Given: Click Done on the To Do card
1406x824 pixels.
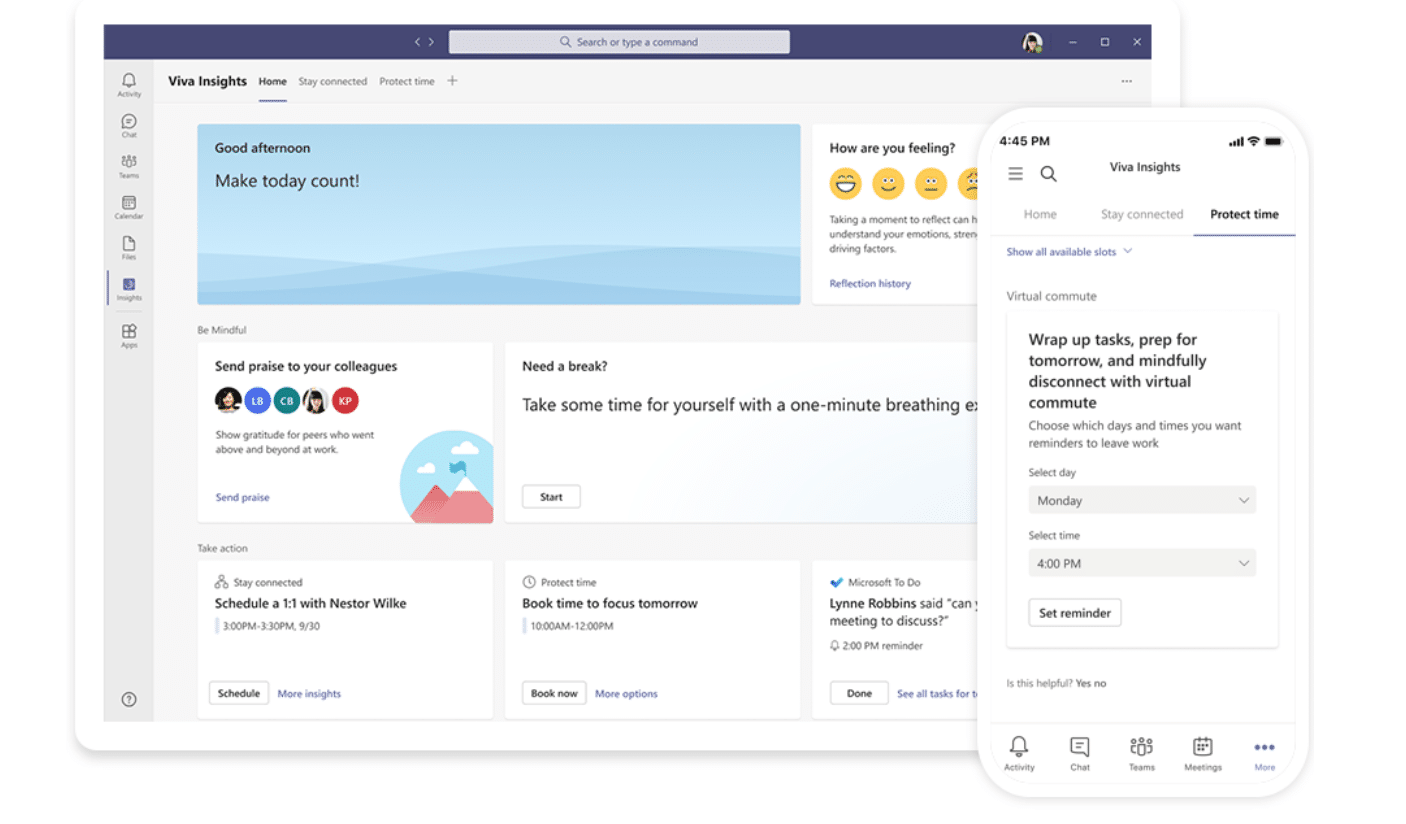Looking at the screenshot, I should 859,693.
